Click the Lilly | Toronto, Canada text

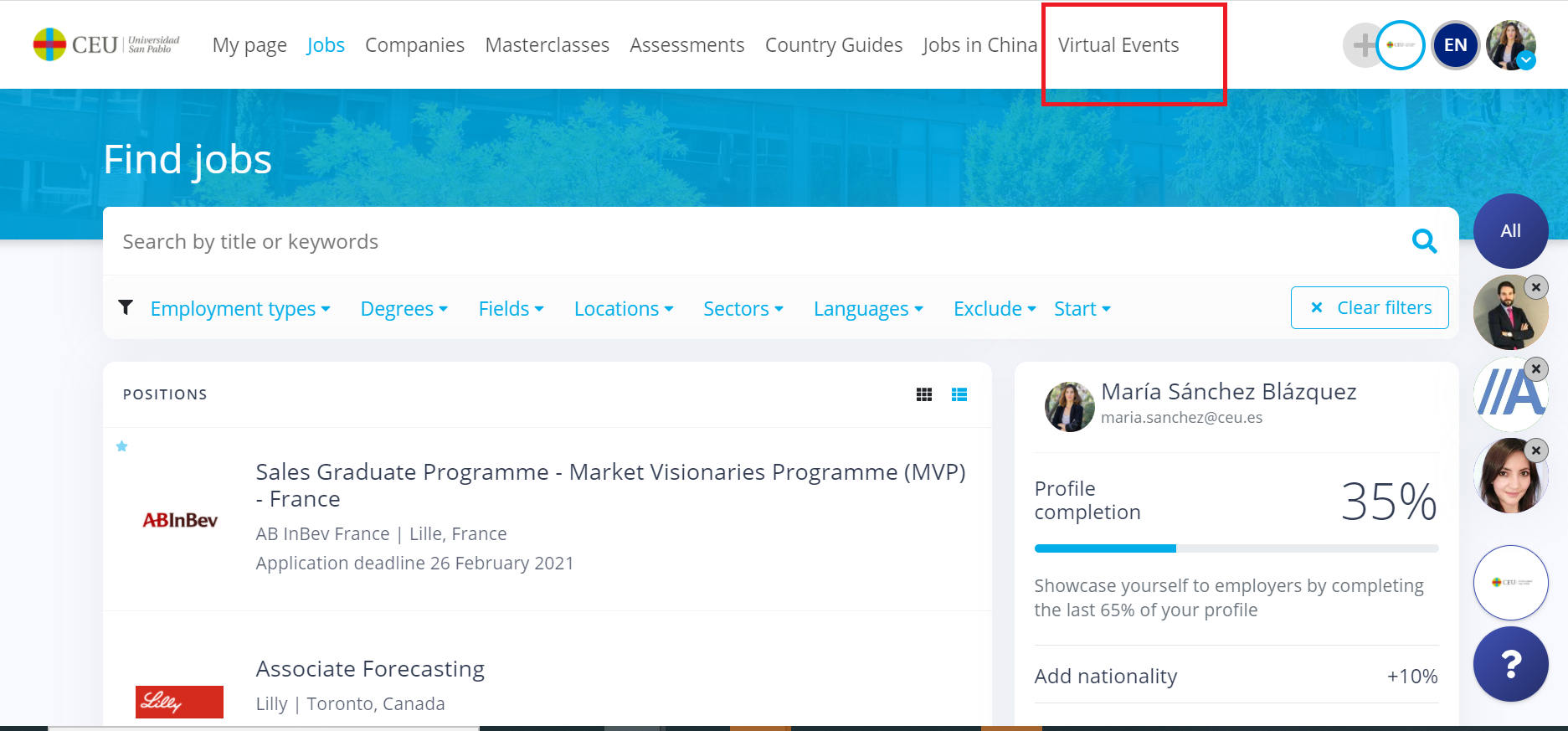[x=350, y=703]
